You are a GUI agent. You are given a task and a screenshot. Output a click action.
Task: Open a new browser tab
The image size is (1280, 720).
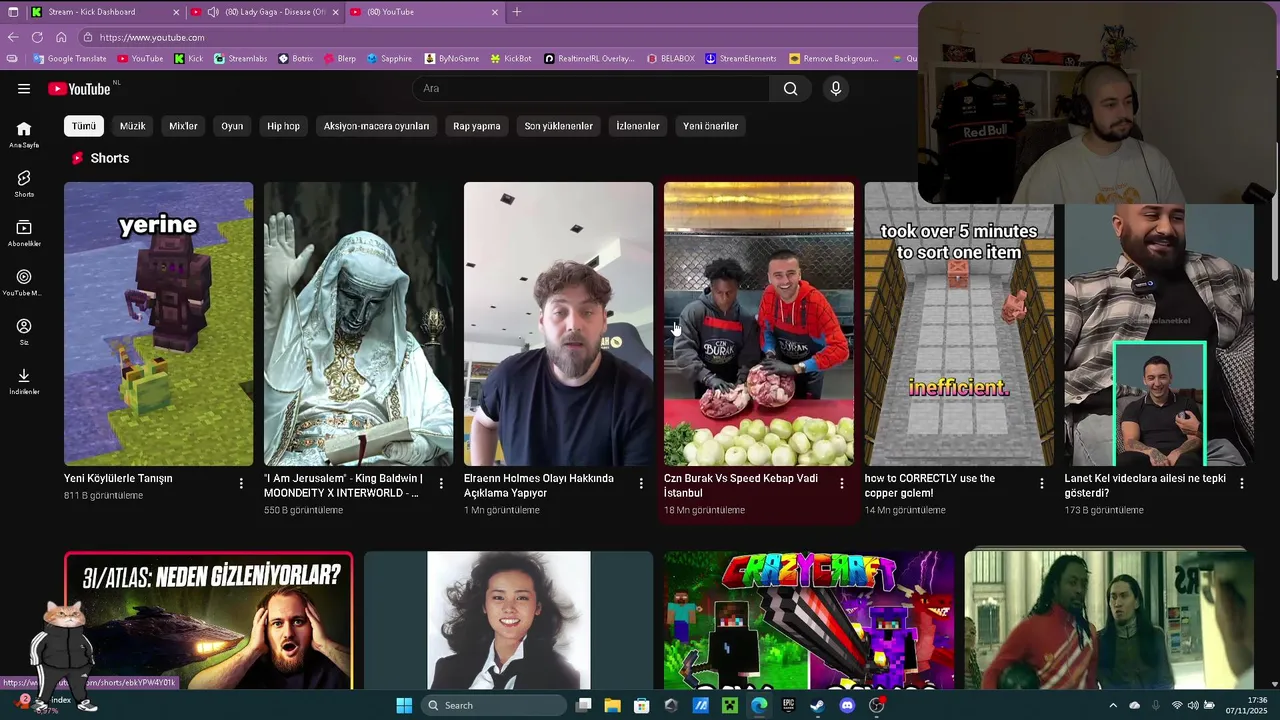click(517, 12)
